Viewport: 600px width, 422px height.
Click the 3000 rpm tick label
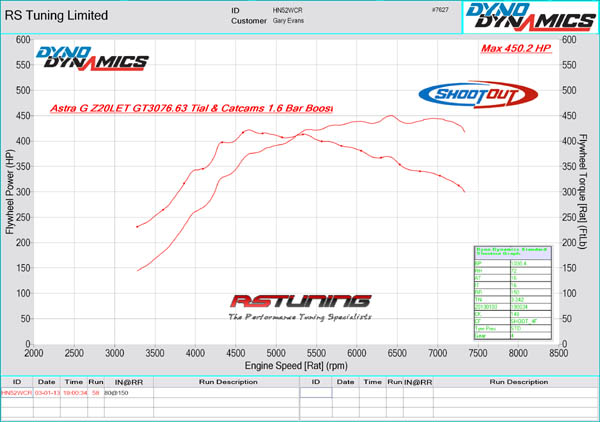point(114,353)
